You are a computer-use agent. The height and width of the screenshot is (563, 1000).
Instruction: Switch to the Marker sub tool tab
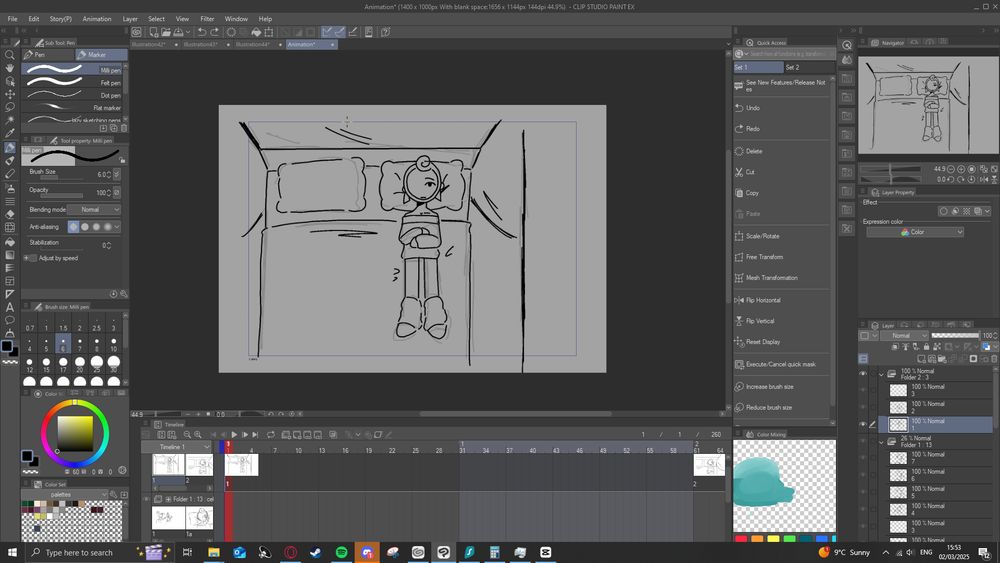[101, 55]
